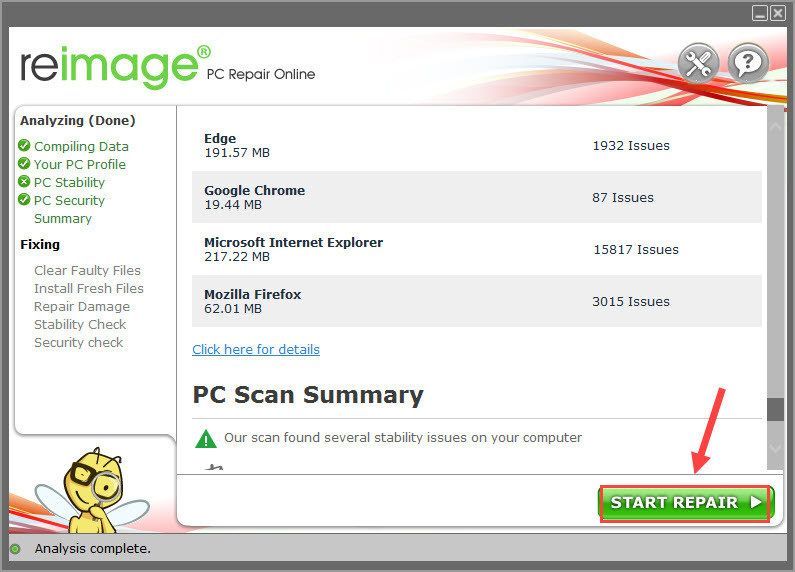
Task: Select Your PC Profile in the sidebar
Action: coord(80,164)
